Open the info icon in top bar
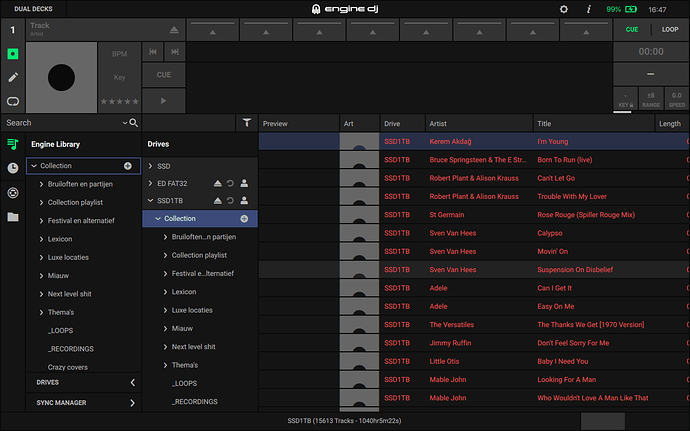 click(x=589, y=9)
